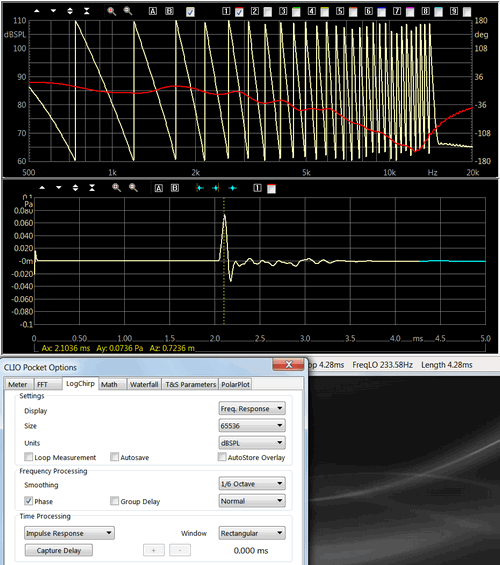The width and height of the screenshot is (500, 565).
Task: Click first window-marker icon in impulse toolbar
Action: (x=199, y=188)
